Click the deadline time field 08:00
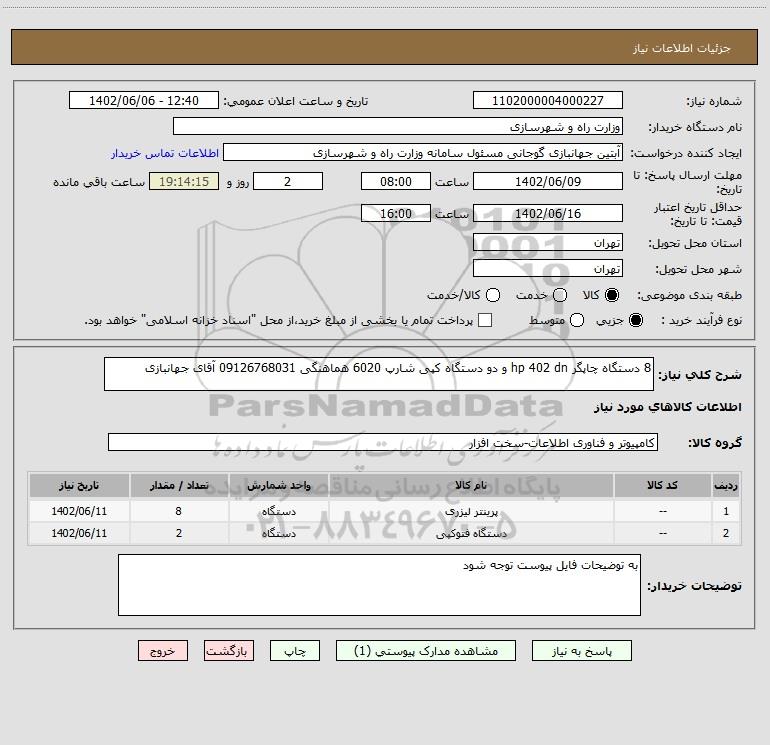The image size is (770, 745). pos(396,181)
